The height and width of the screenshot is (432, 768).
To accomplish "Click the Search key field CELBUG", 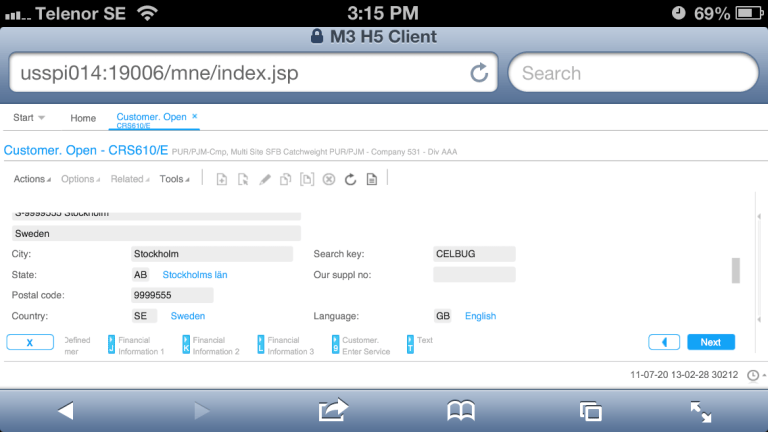I will point(474,254).
